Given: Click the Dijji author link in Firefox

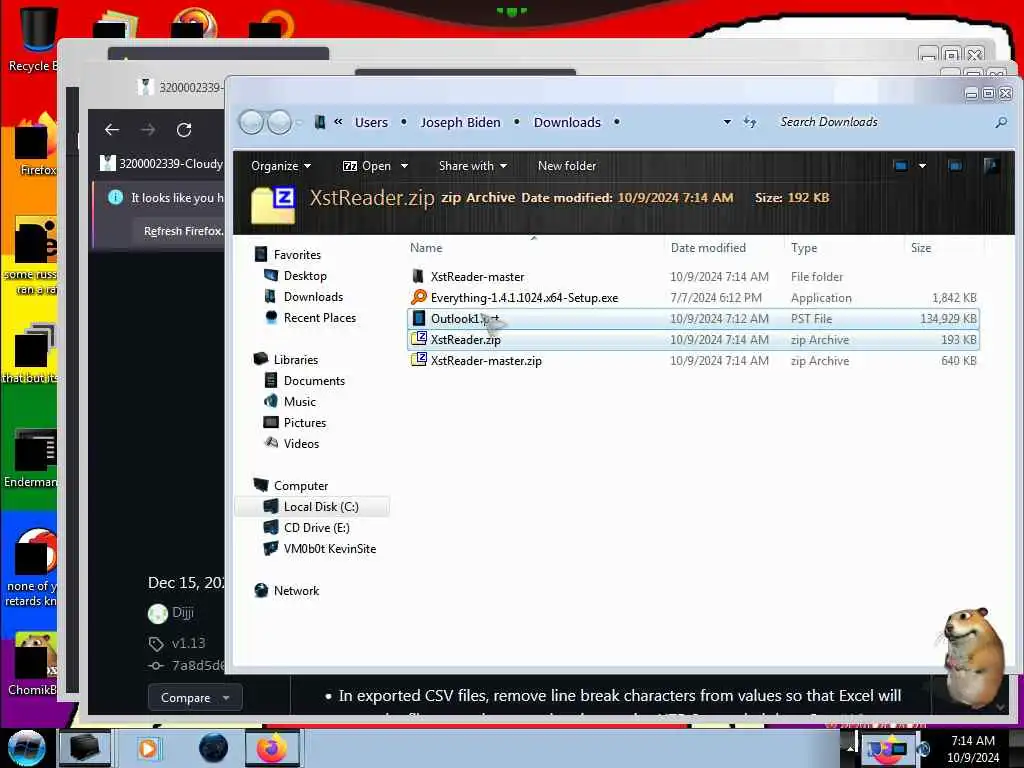Looking at the screenshot, I should pos(182,613).
